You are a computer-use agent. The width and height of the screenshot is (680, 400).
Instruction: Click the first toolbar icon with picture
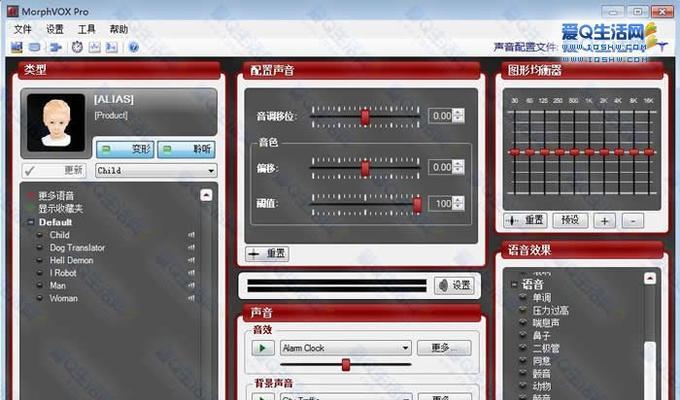point(16,47)
